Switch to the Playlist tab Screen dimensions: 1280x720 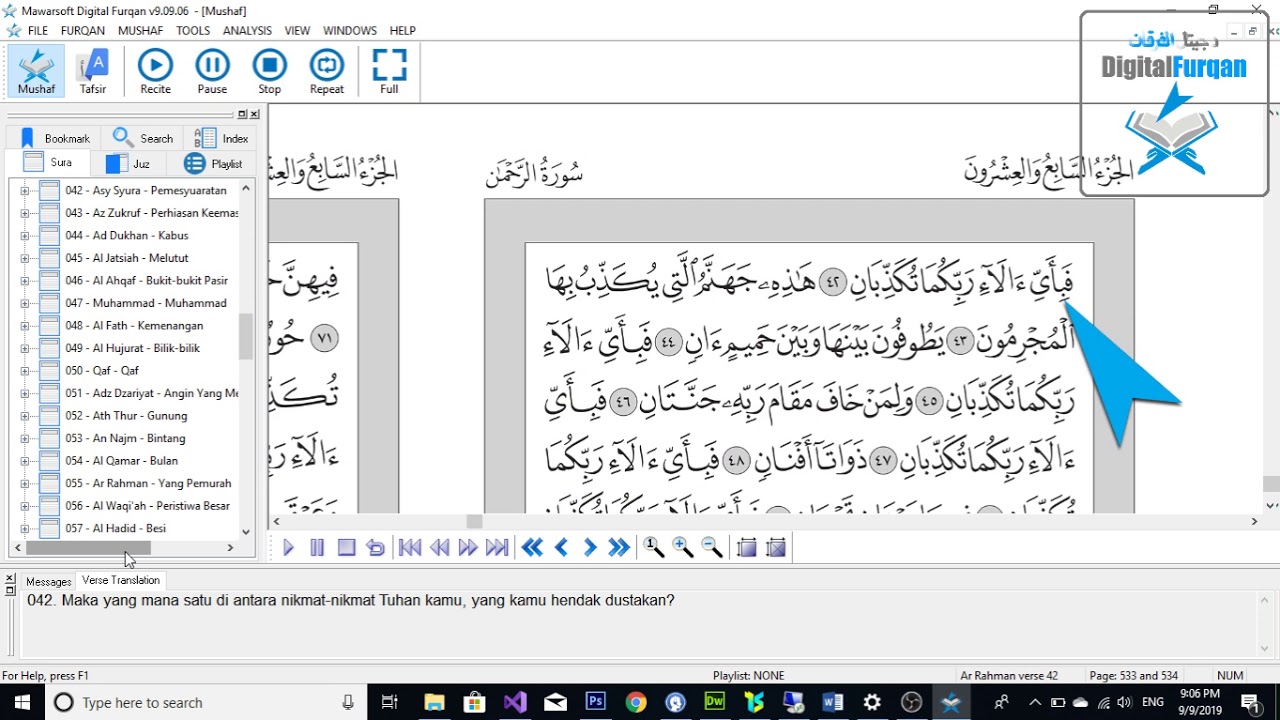[x=213, y=164]
